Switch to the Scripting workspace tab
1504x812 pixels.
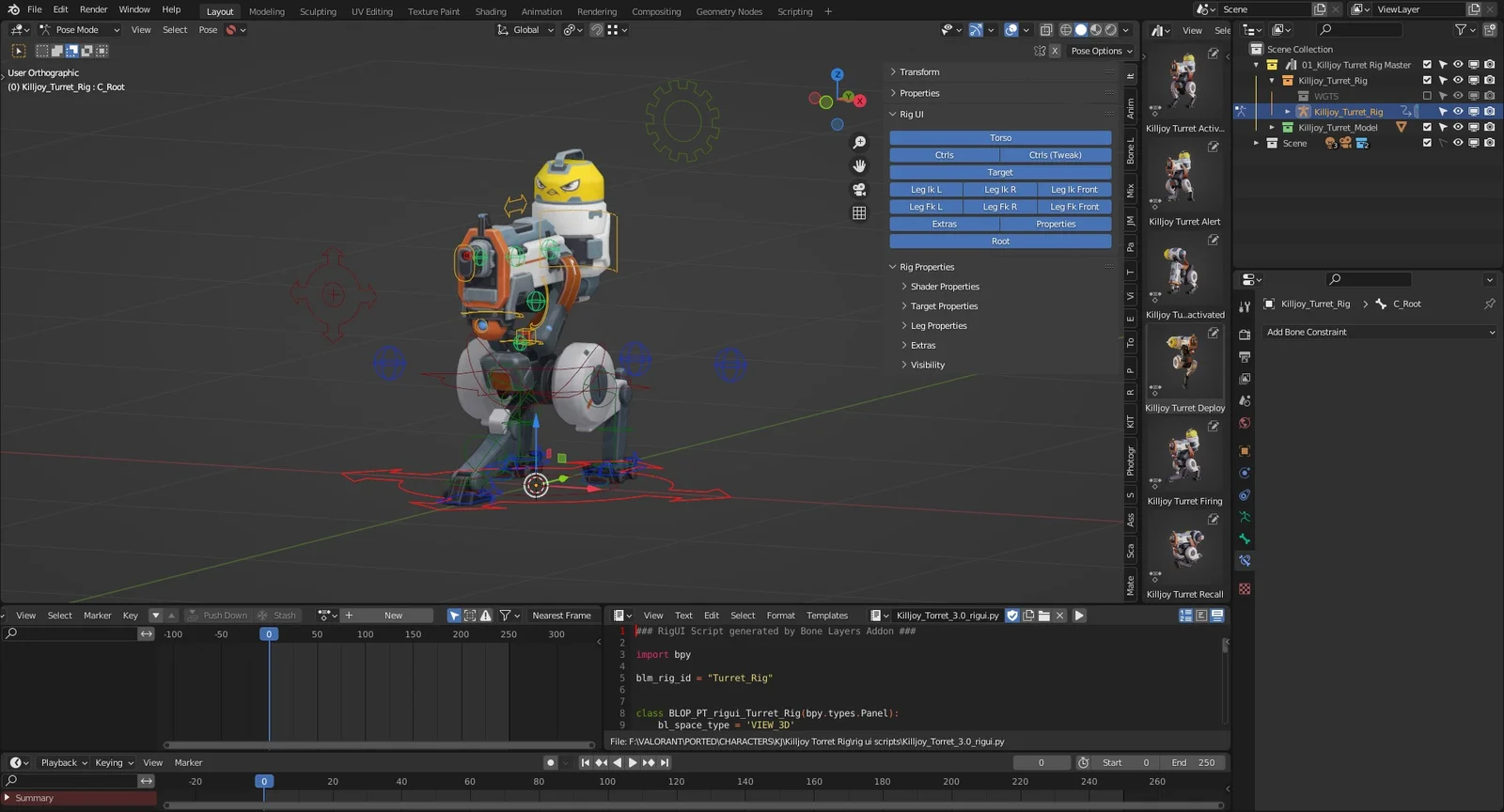[794, 11]
